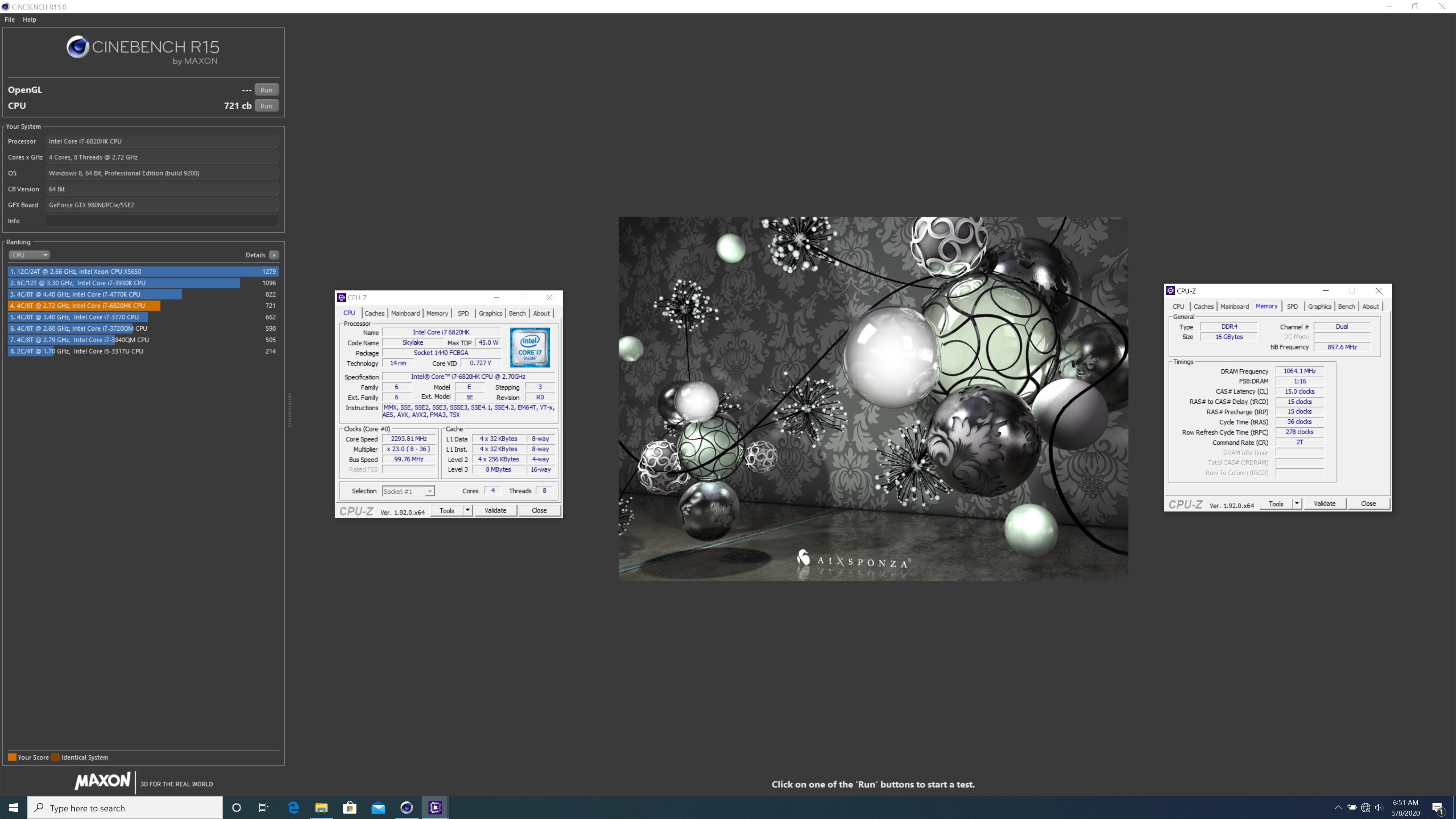Viewport: 1456px width, 819px height.
Task: Switch to Graphics tab in left CPU-Z
Action: [x=490, y=313]
